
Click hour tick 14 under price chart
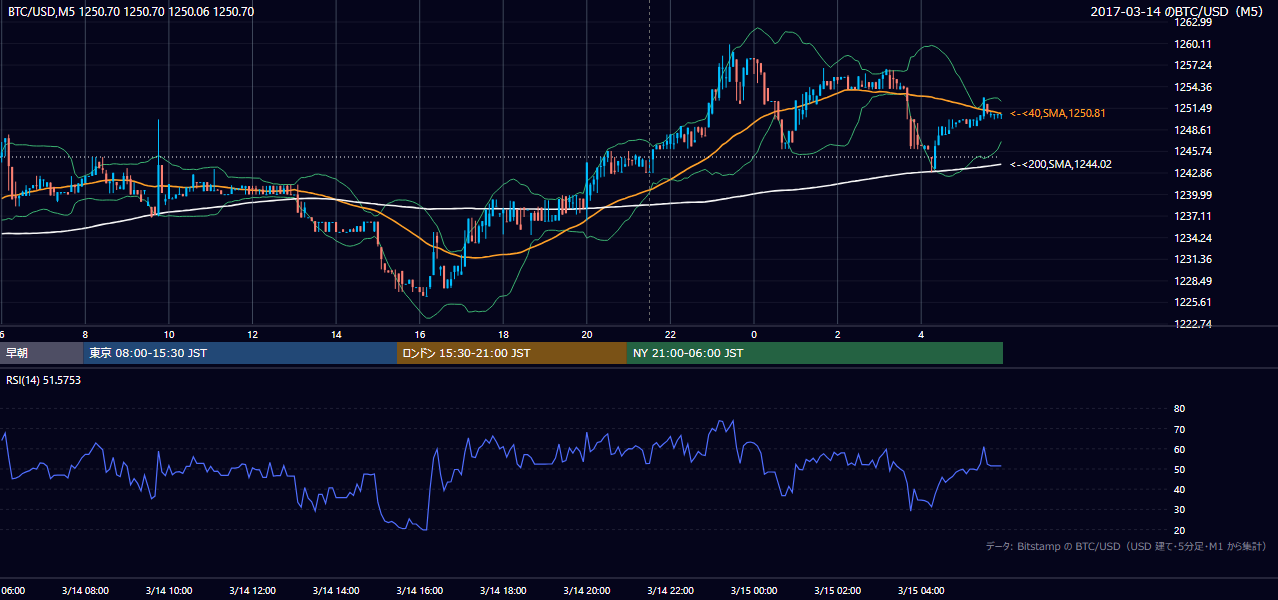coord(336,335)
